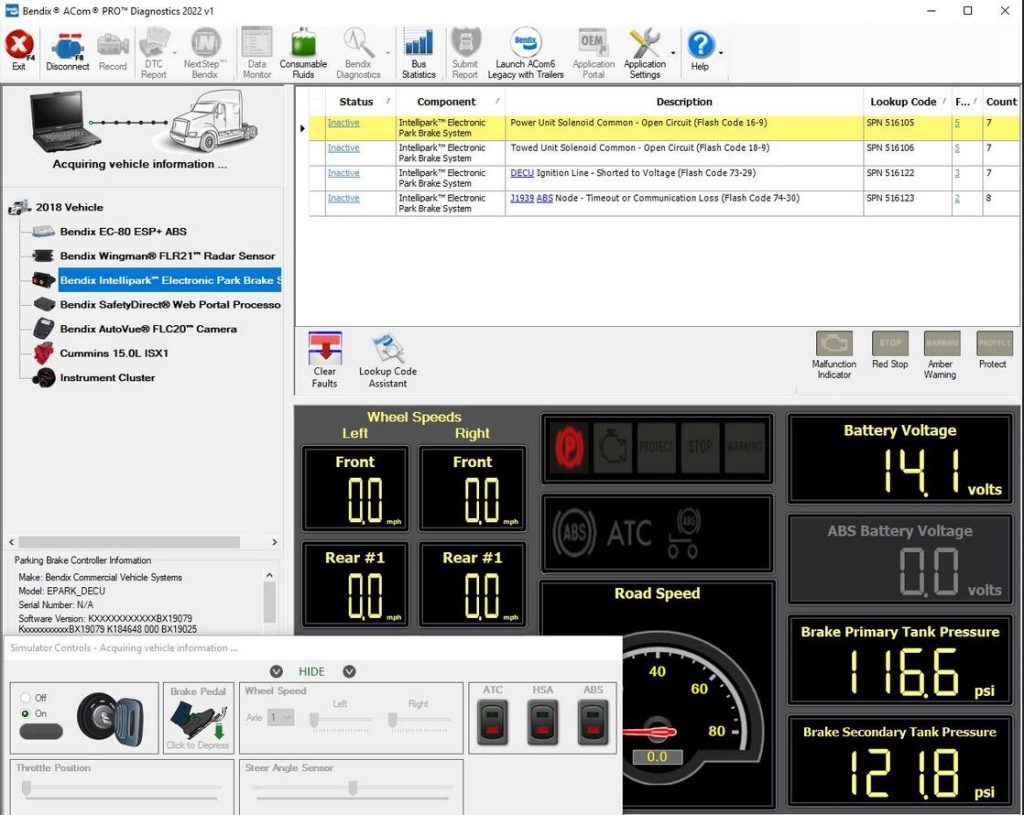Open Application Settings
The width and height of the screenshot is (1024, 815).
point(645,48)
